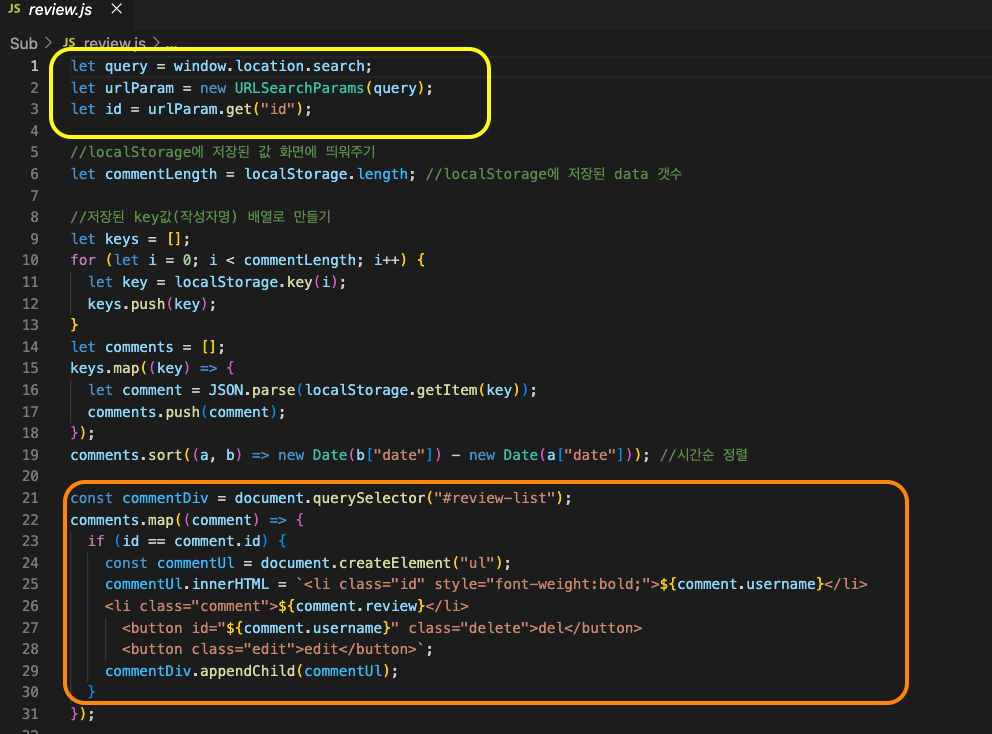Click the Korean comment on line 5
This screenshot has width=992, height=734.
pyautogui.click(x=223, y=152)
